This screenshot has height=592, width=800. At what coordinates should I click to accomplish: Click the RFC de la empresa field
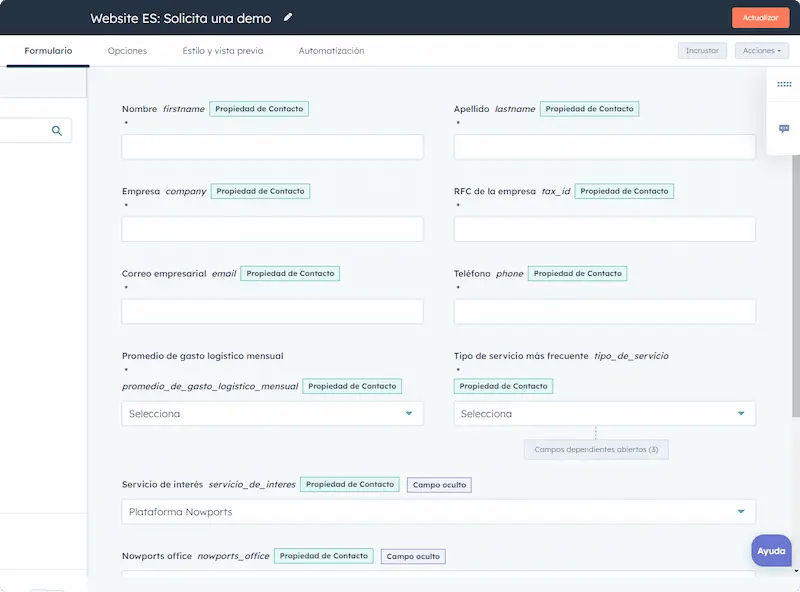[604, 229]
